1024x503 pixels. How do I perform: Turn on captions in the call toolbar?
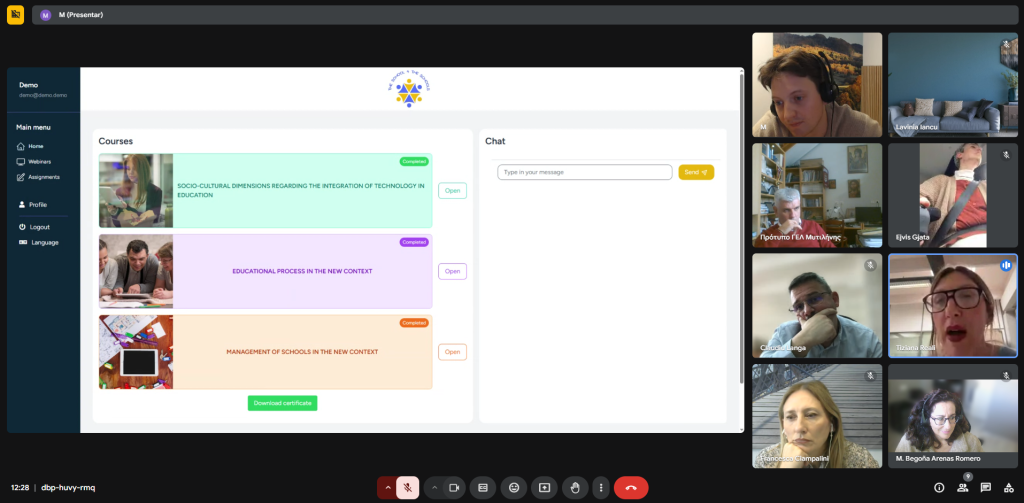(x=483, y=488)
